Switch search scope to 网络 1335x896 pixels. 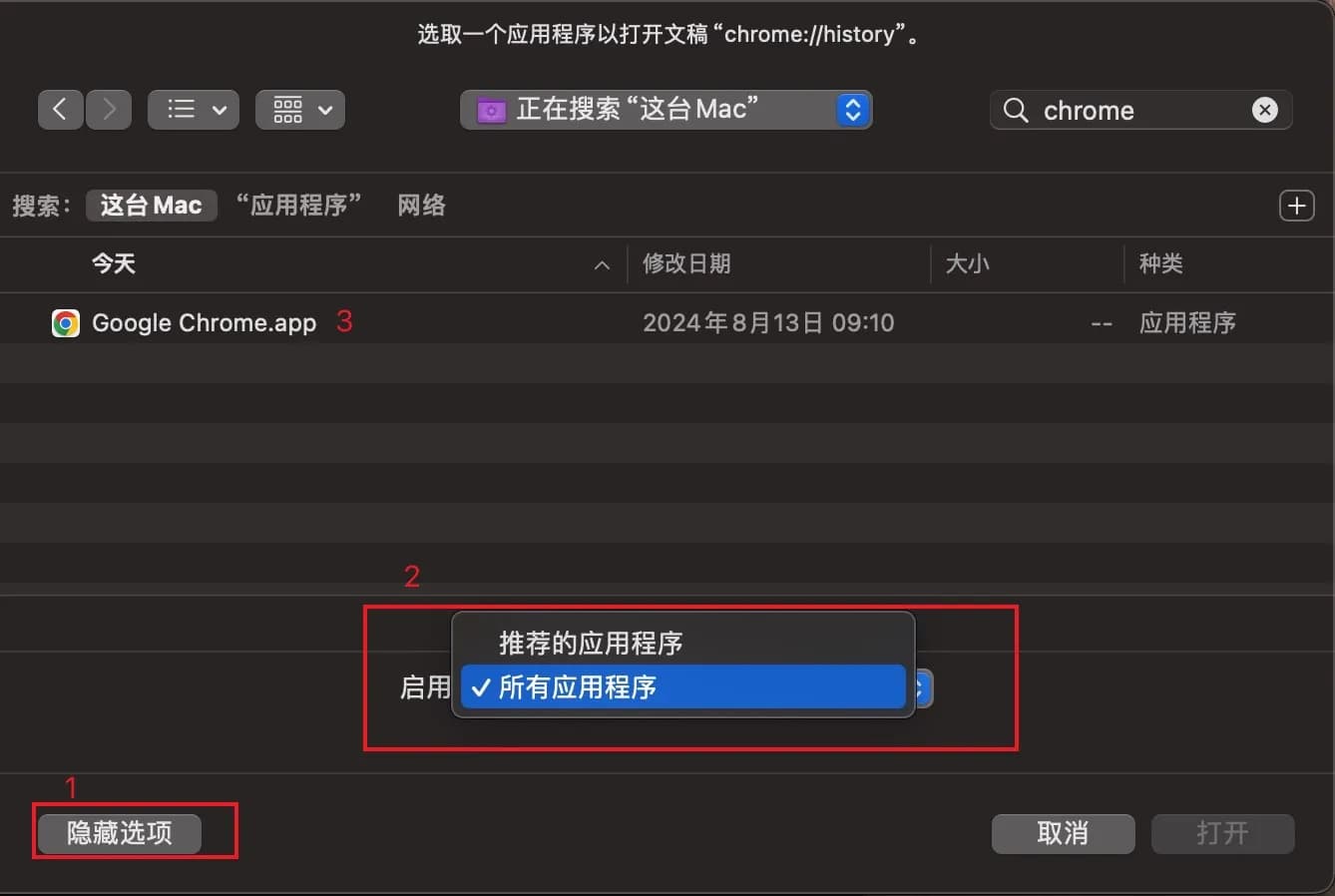421,205
